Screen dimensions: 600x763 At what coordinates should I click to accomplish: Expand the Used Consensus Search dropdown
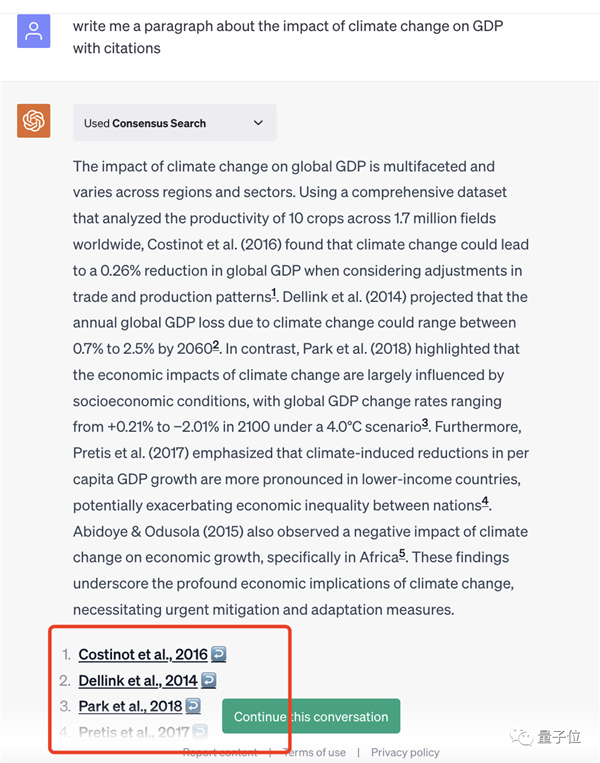258,123
